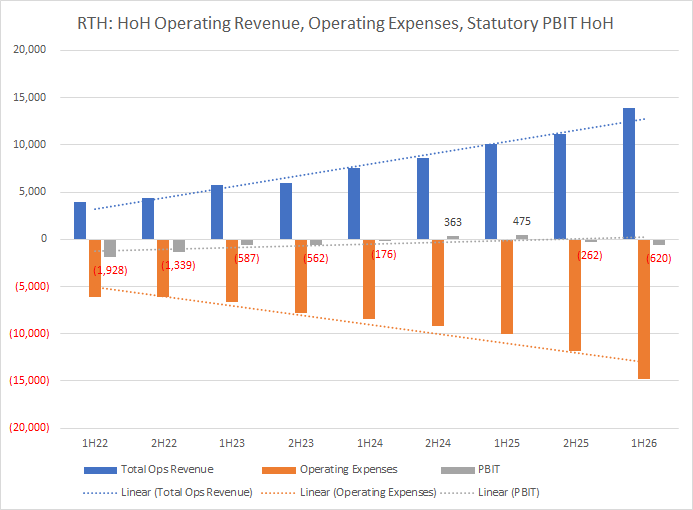Click the 1H24 category axis label
Viewport: 693px width, 510px height.
point(369,442)
